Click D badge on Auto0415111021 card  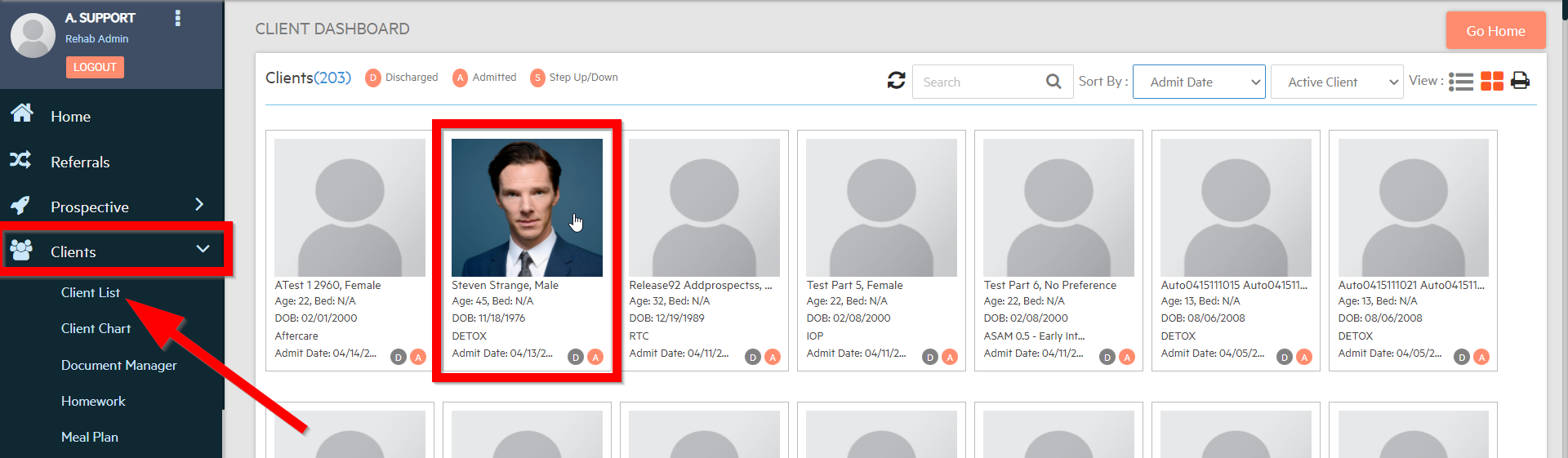point(1462,357)
